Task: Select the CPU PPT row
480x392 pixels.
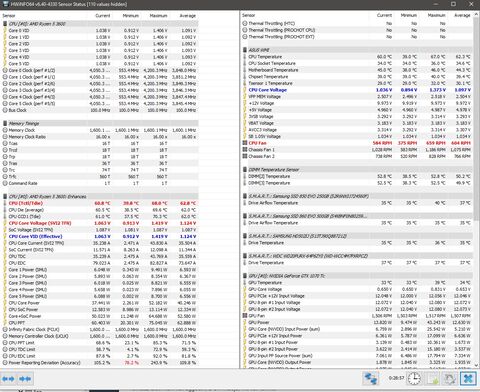Action: click(100, 323)
